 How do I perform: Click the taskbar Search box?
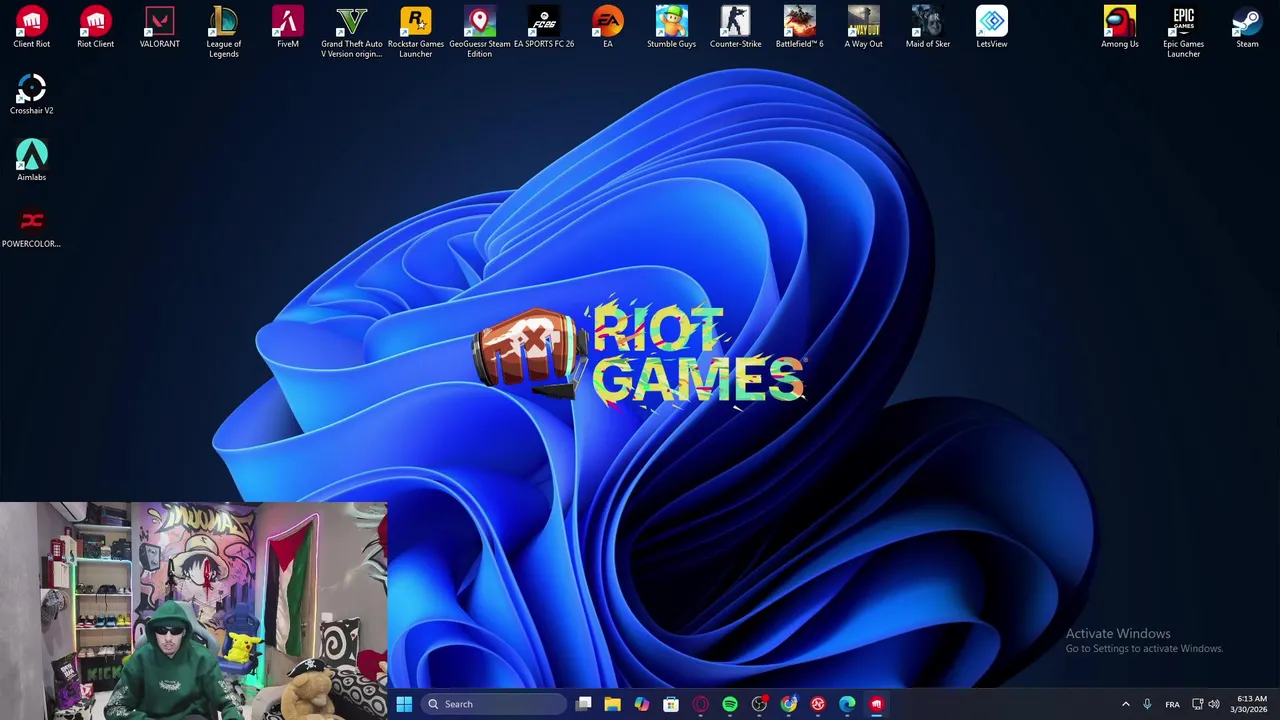point(493,704)
